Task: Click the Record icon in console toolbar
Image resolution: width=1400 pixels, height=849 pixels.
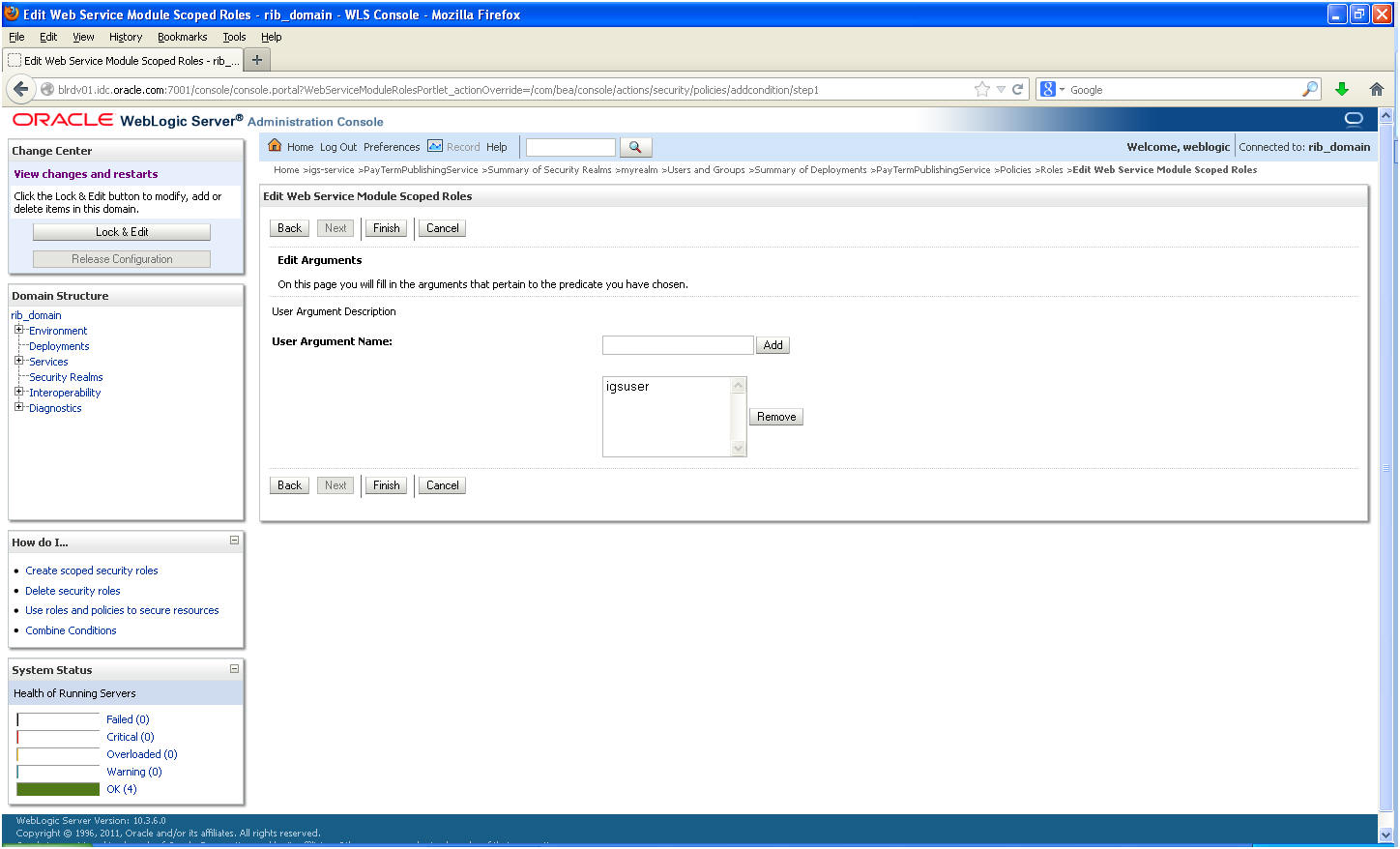Action: tap(435, 146)
